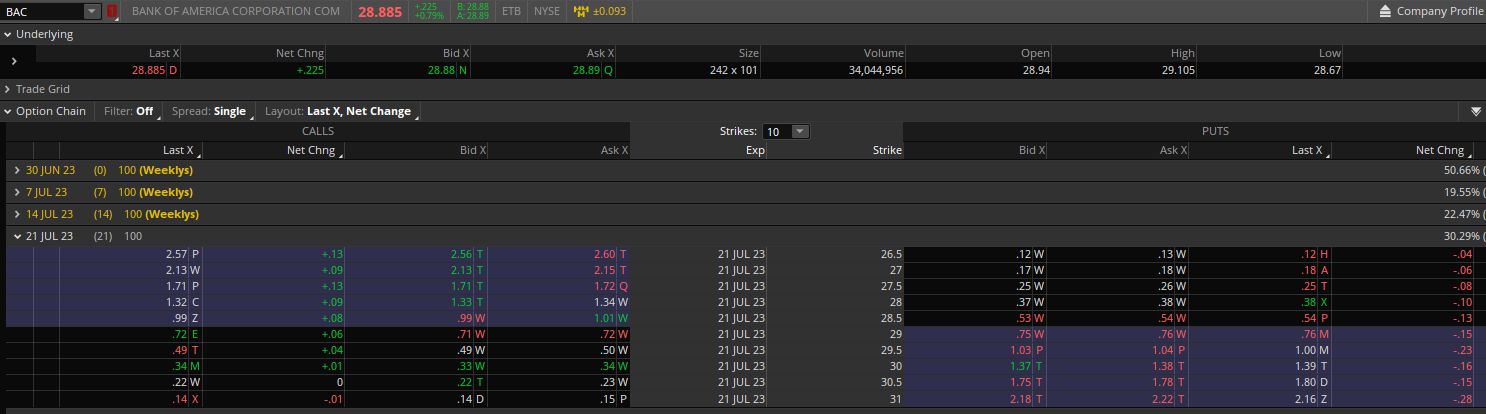The image size is (1486, 414).
Task: Collapse the Option Chain section
Action: click(8, 111)
